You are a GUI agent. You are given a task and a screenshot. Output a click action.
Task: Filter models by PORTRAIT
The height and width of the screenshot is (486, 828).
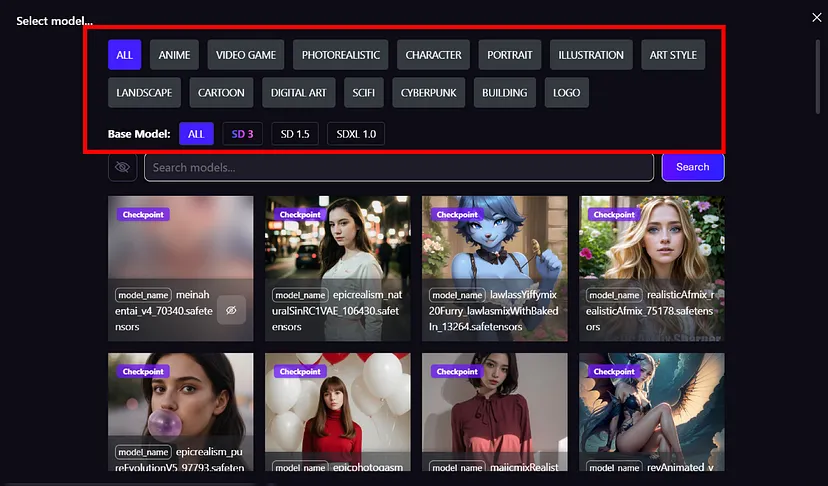[510, 55]
